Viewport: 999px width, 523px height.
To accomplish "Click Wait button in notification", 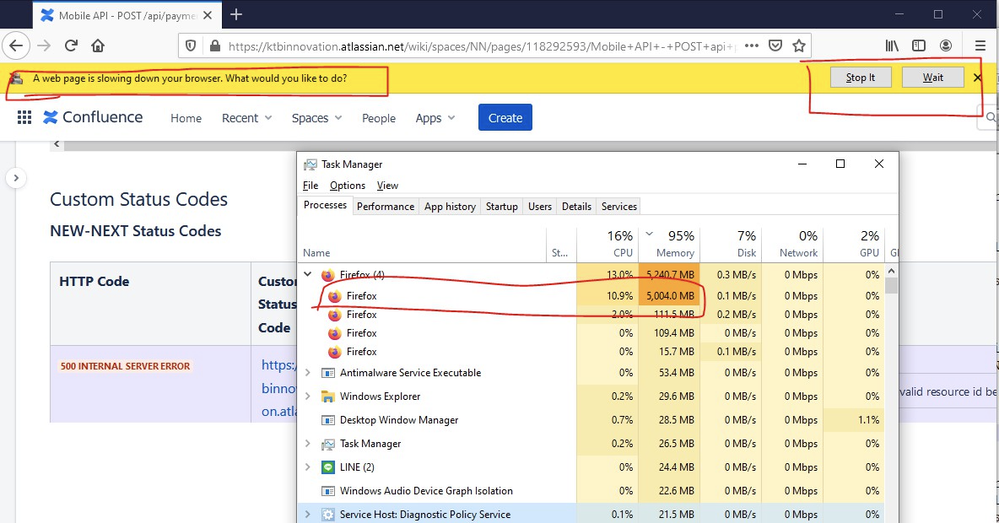I will [933, 78].
